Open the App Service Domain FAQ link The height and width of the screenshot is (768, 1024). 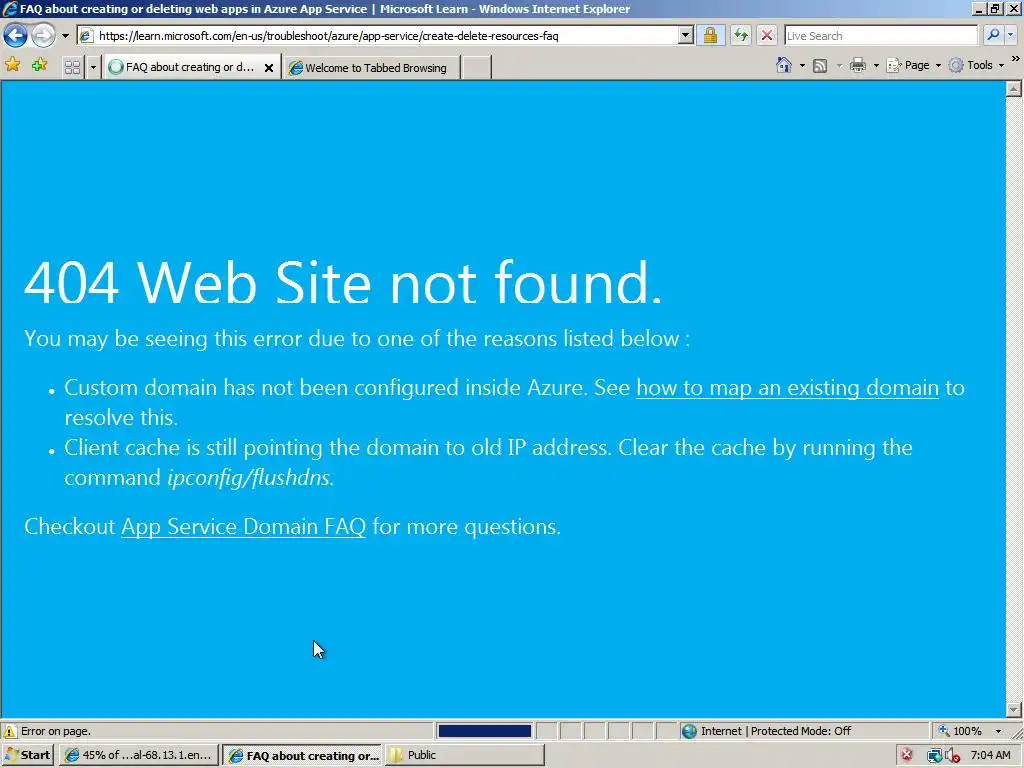click(244, 526)
